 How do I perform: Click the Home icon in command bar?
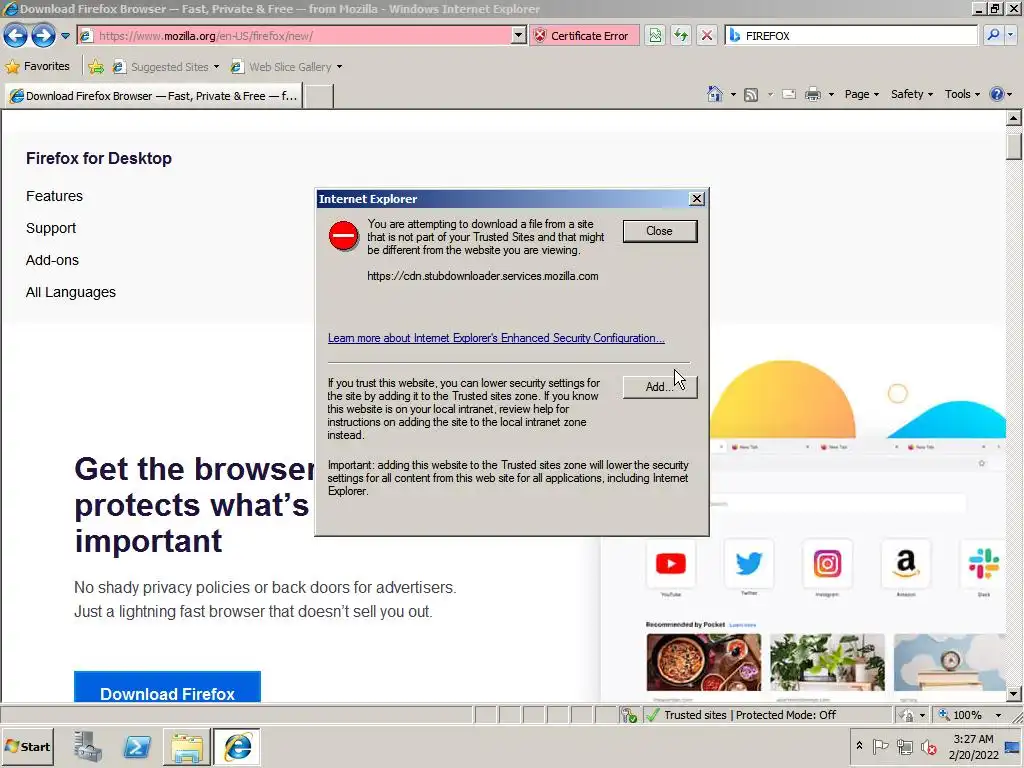(x=714, y=95)
